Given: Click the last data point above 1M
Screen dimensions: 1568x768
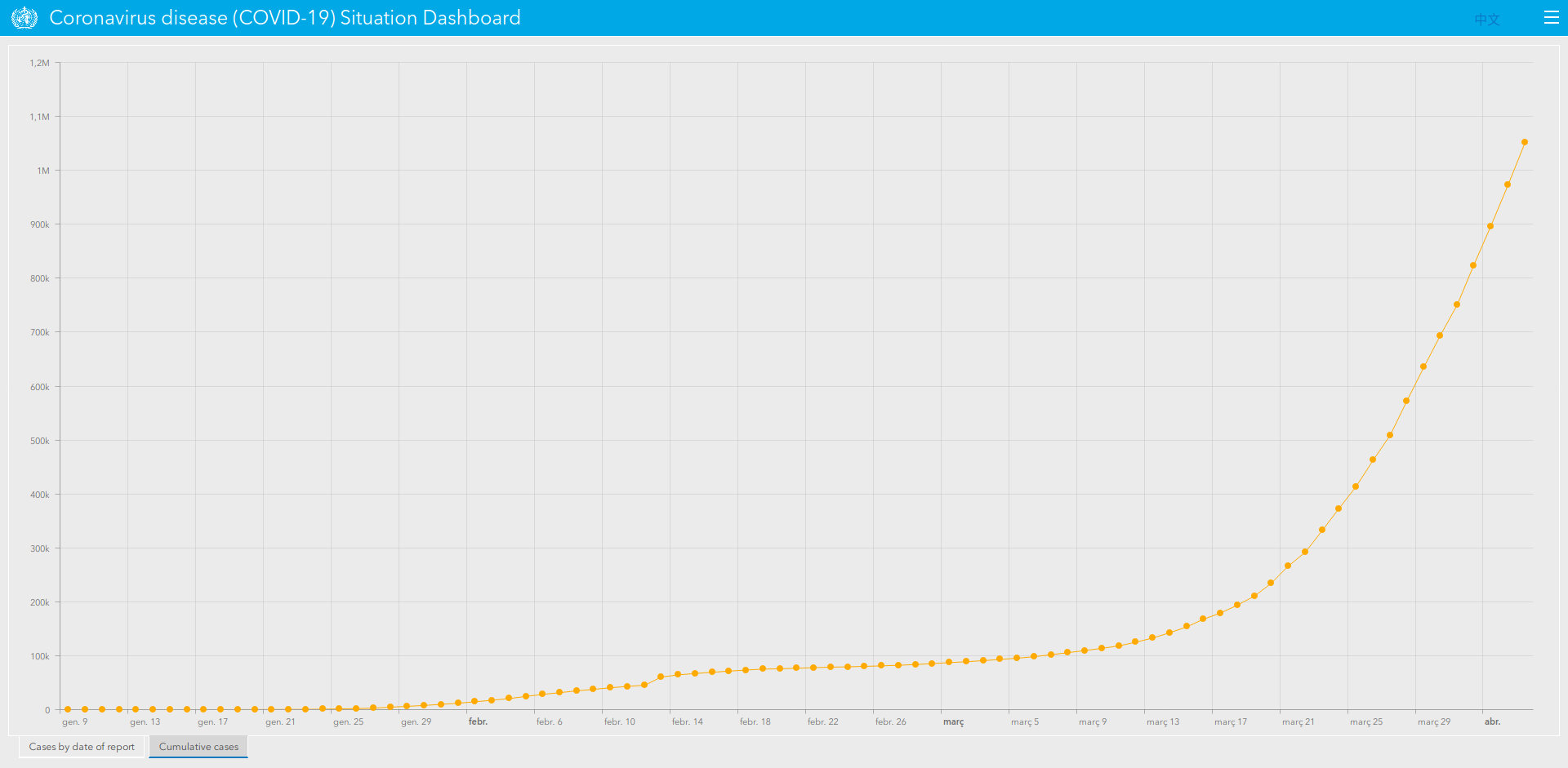Looking at the screenshot, I should [1524, 142].
